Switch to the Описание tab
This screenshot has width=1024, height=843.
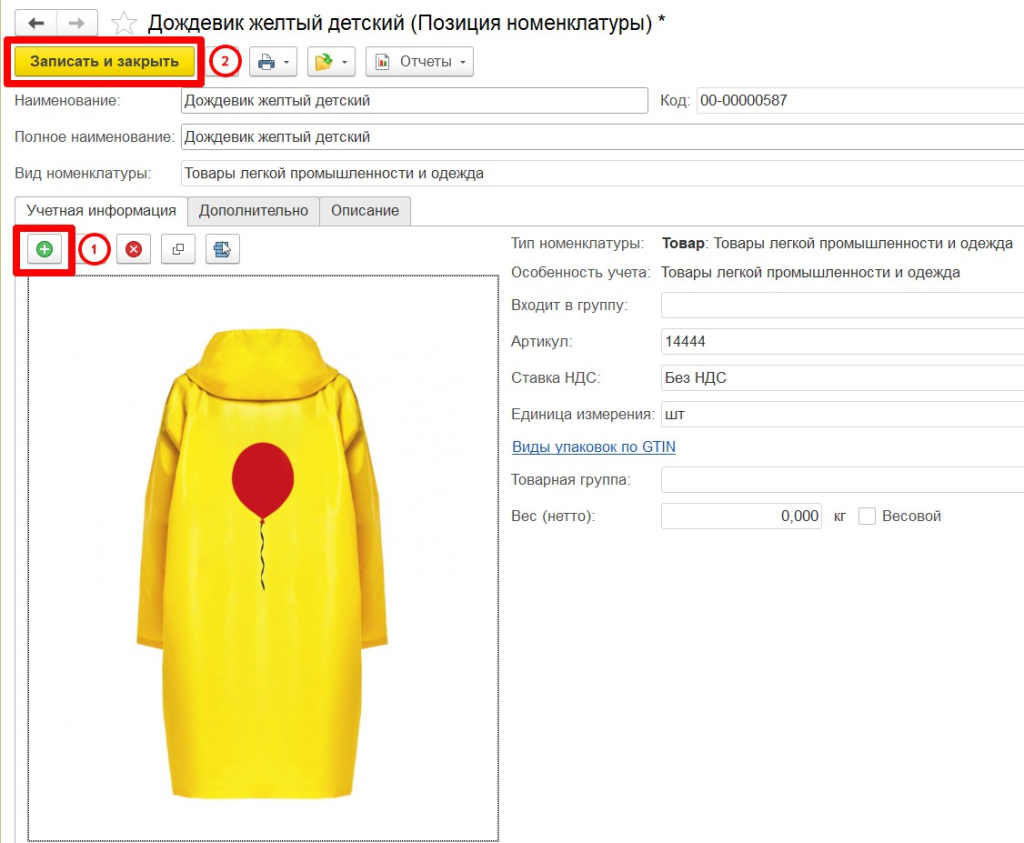tap(365, 211)
